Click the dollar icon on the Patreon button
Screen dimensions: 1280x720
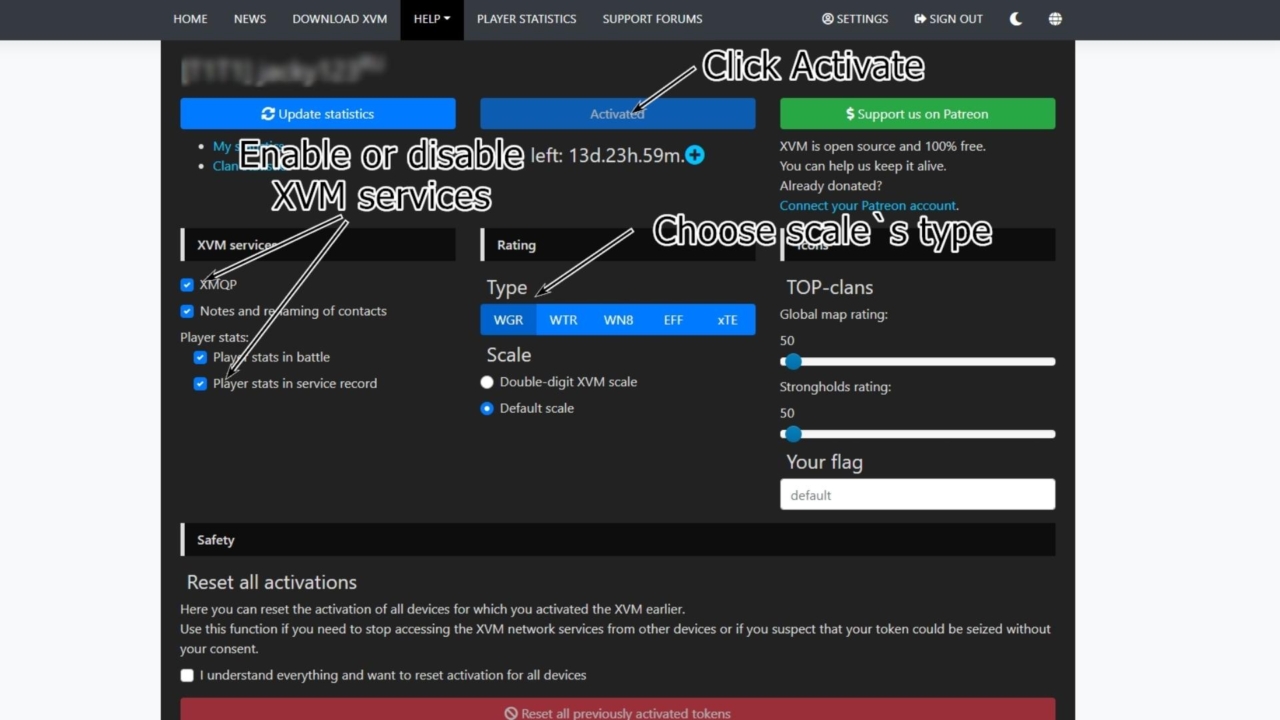[849, 113]
